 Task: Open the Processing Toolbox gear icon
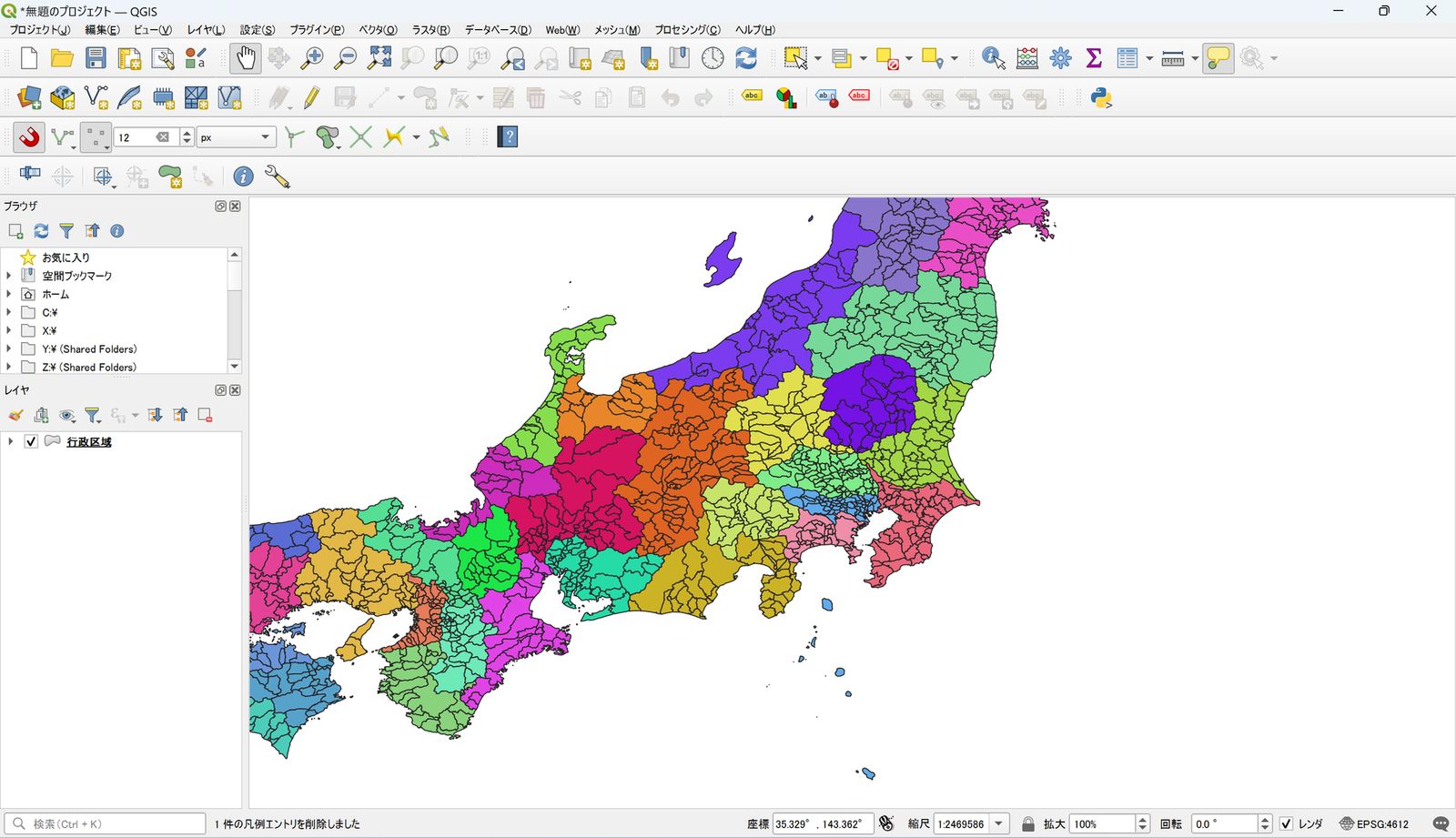pos(1061,58)
